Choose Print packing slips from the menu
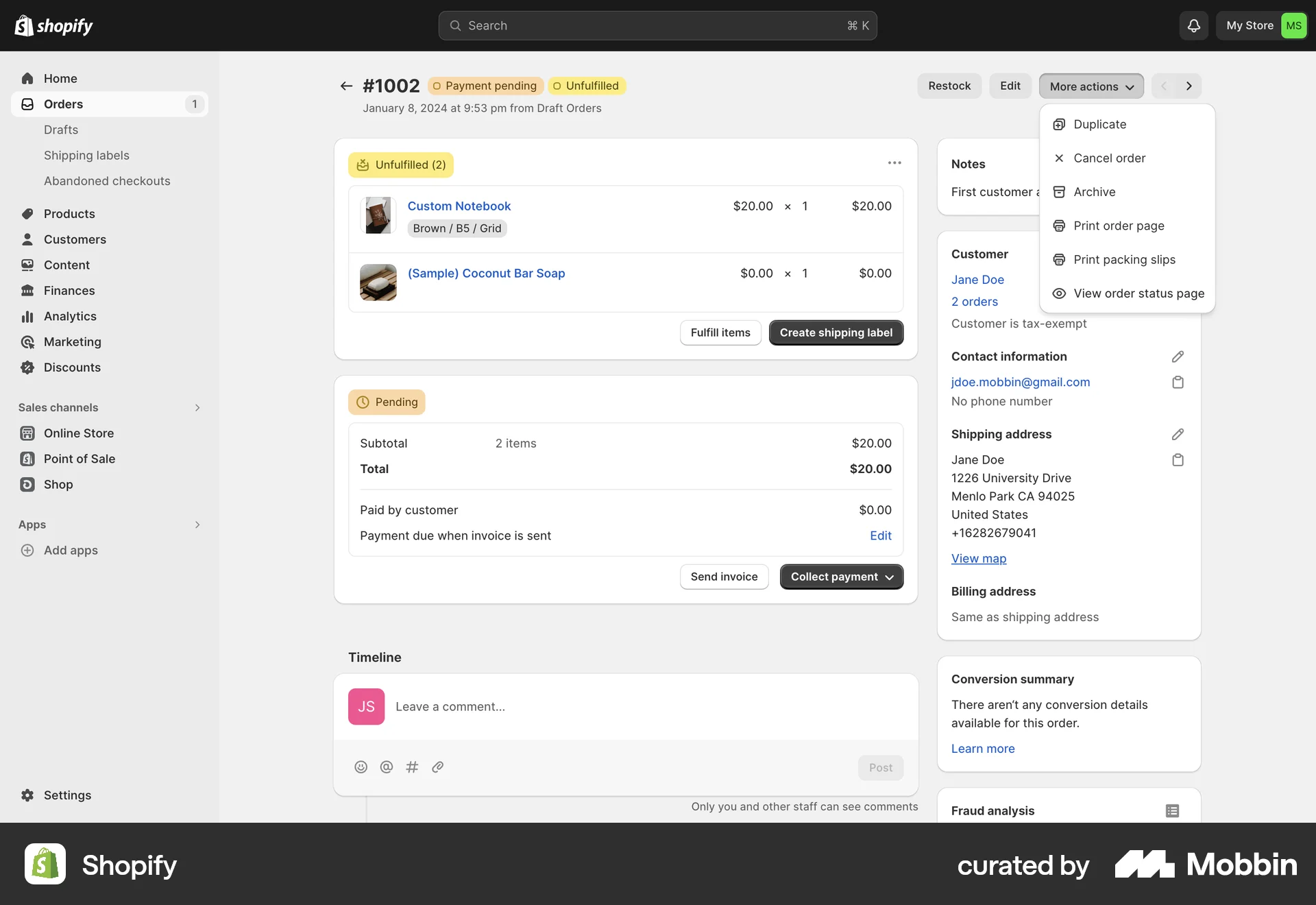Viewport: 1316px width, 905px height. (1124, 259)
